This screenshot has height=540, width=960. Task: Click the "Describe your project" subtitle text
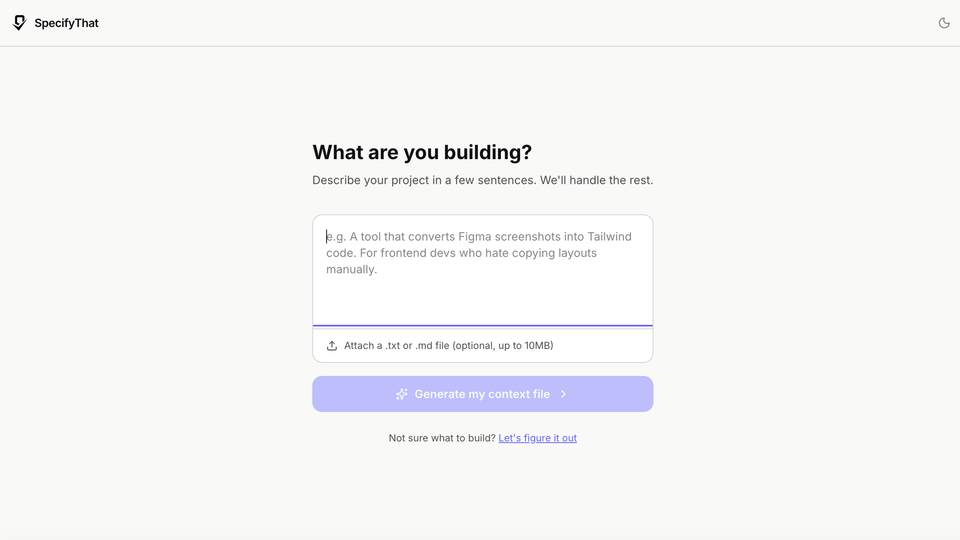[x=482, y=180]
